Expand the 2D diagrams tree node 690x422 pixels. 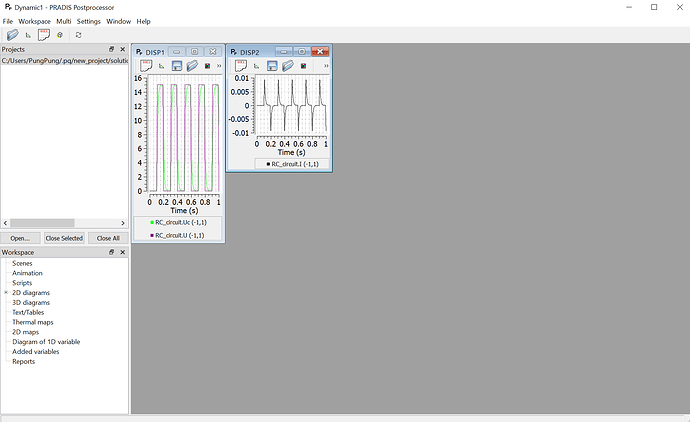(x=6, y=293)
